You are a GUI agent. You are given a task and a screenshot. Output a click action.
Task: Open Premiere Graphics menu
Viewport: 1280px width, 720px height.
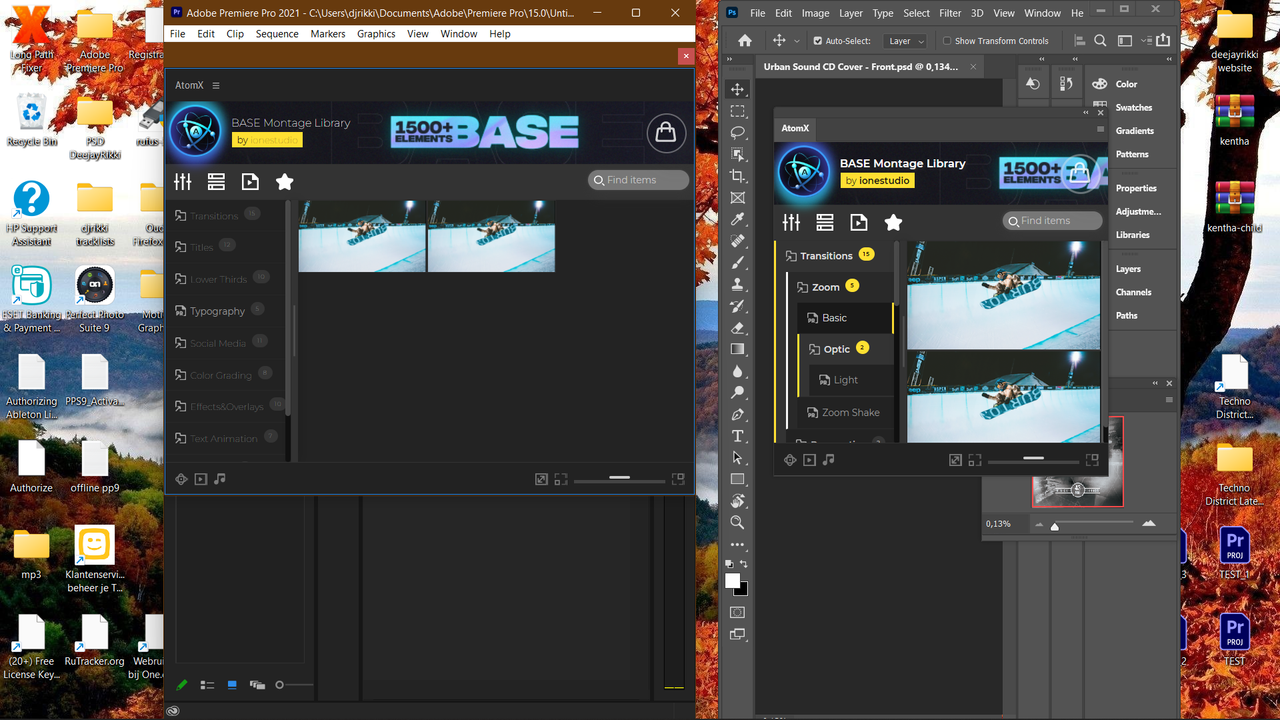click(x=376, y=33)
